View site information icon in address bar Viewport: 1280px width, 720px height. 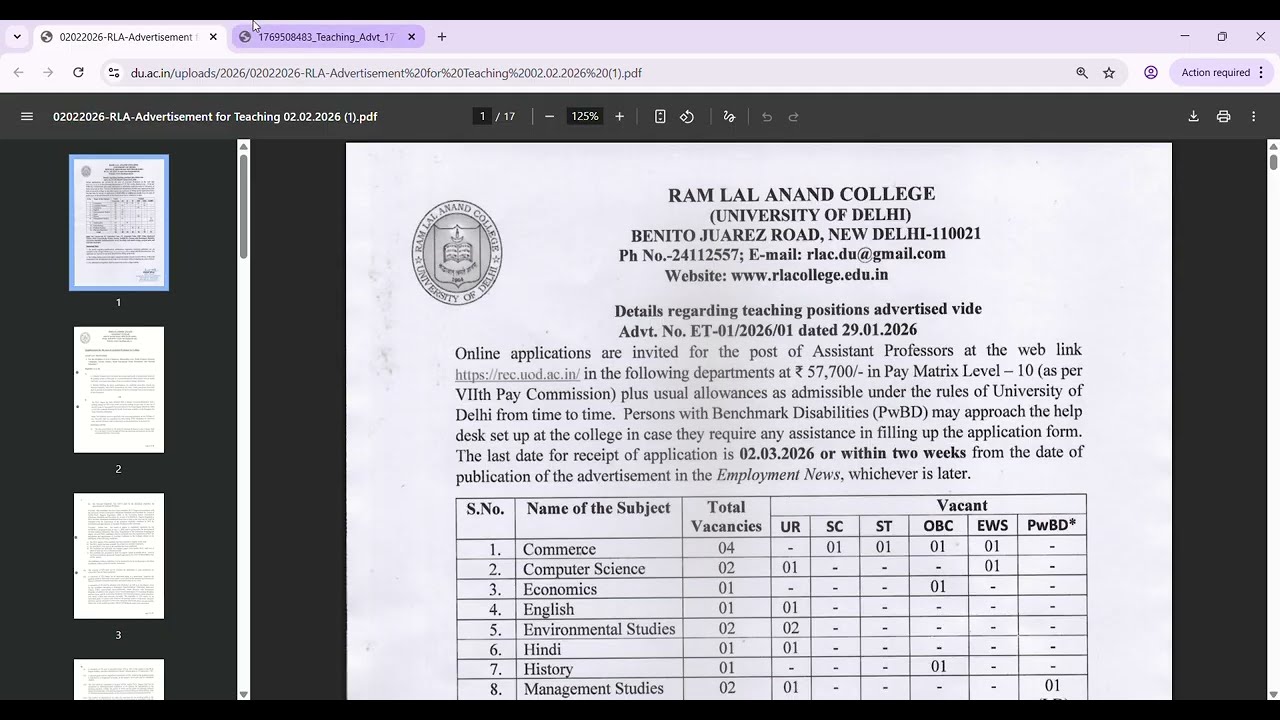point(113,72)
